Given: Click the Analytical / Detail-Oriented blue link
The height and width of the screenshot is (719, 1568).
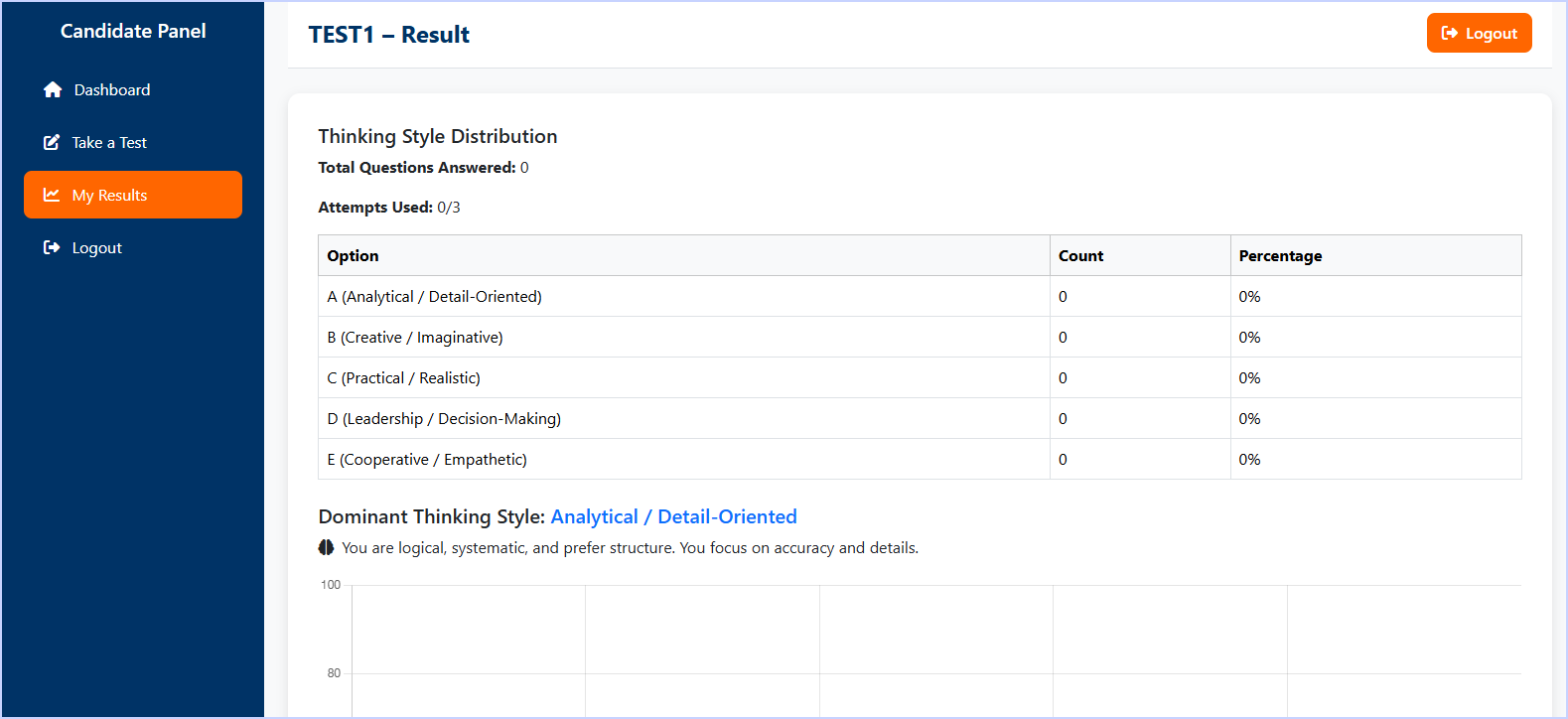Looking at the screenshot, I should tap(673, 517).
